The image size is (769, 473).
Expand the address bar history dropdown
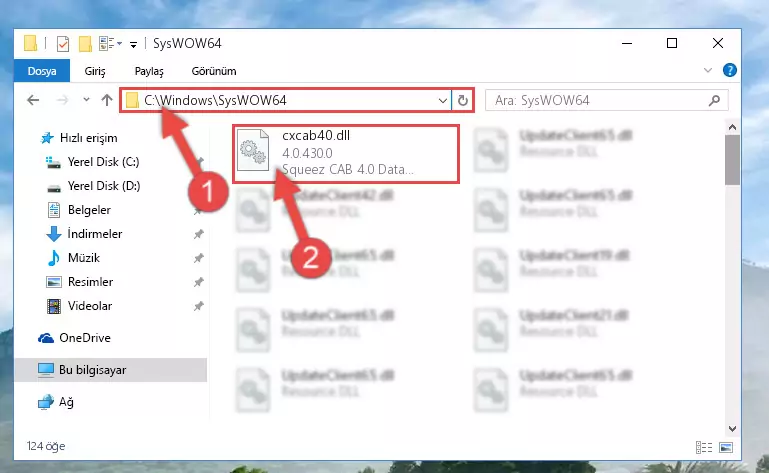(x=442, y=101)
